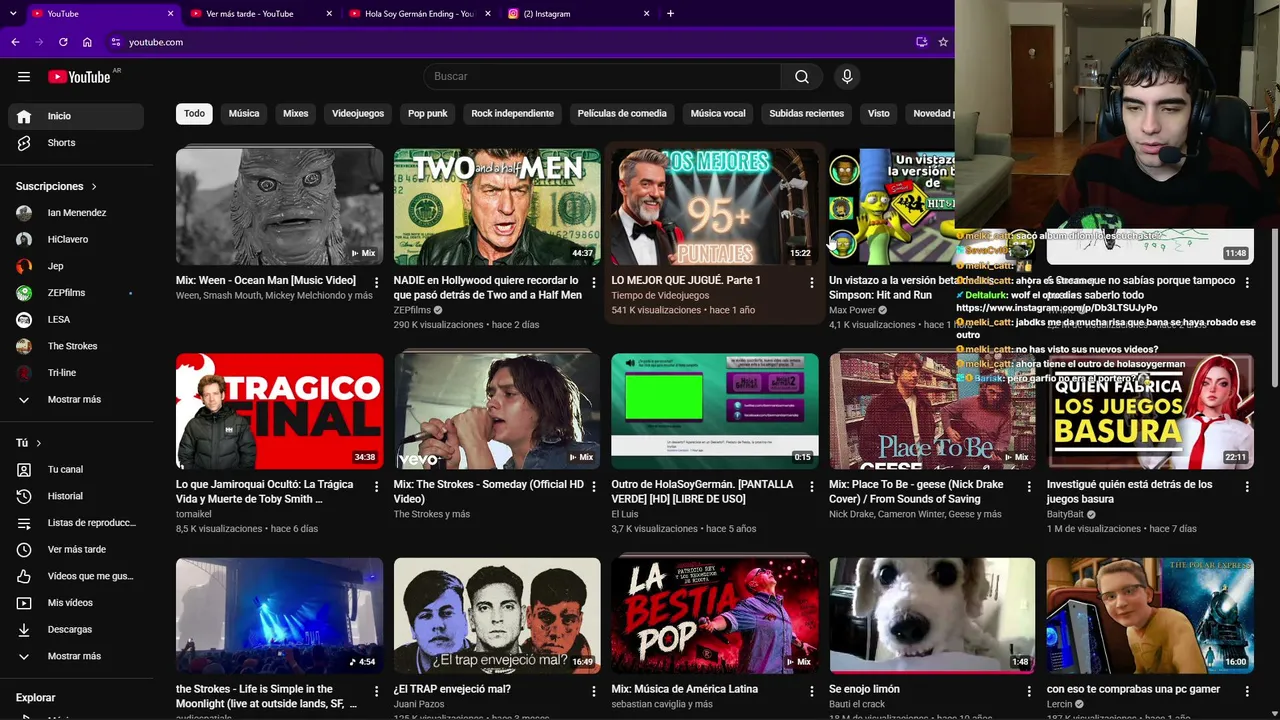Open ZEPfilms subscription in the sidebar
This screenshot has width=1280, height=720.
tap(76, 293)
